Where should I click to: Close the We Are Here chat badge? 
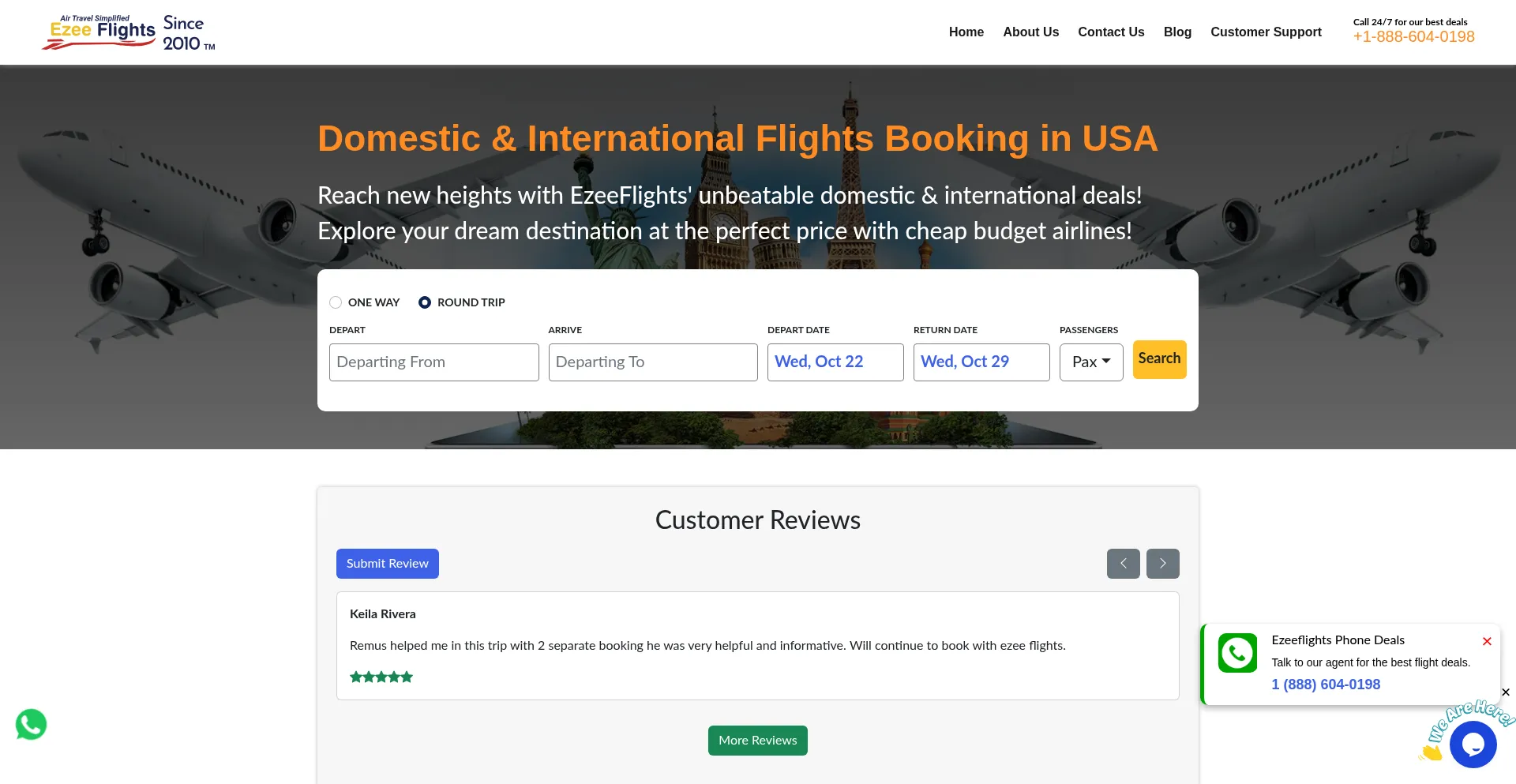[x=1506, y=692]
